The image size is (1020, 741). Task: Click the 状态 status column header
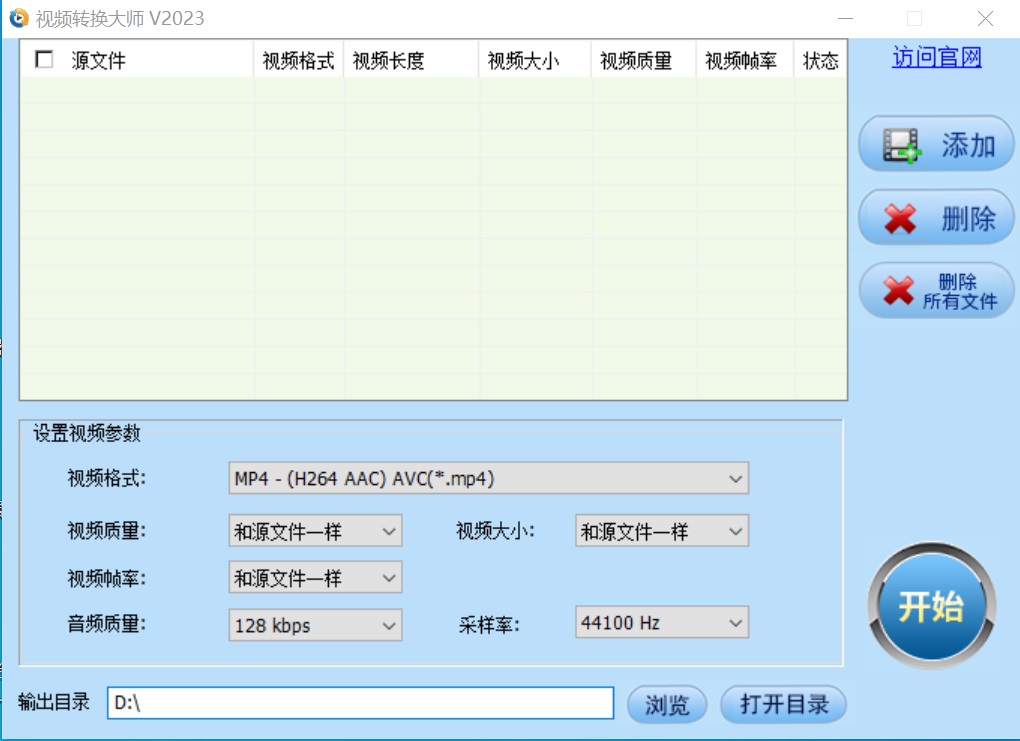(818, 59)
